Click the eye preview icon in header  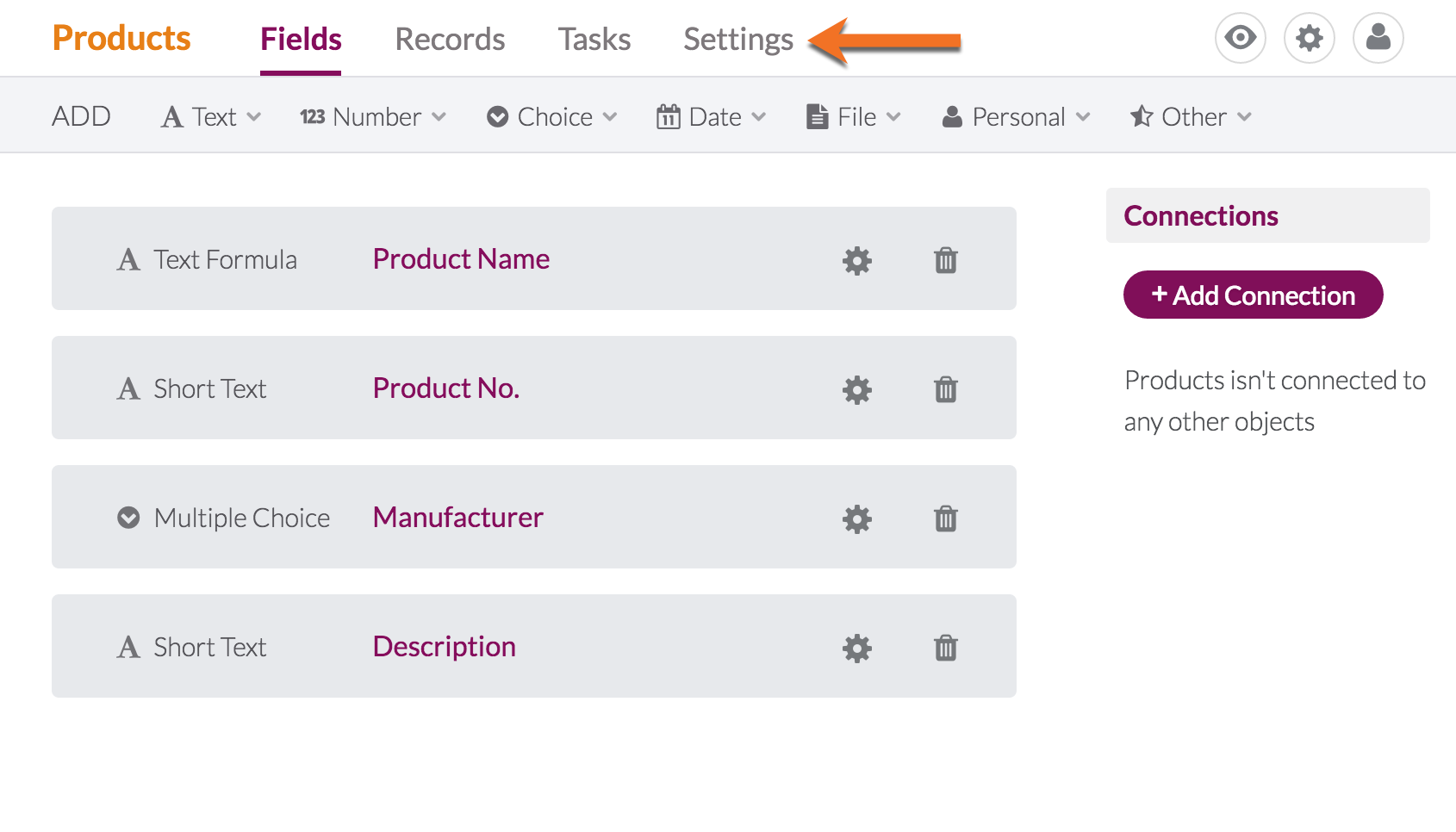[x=1241, y=38]
